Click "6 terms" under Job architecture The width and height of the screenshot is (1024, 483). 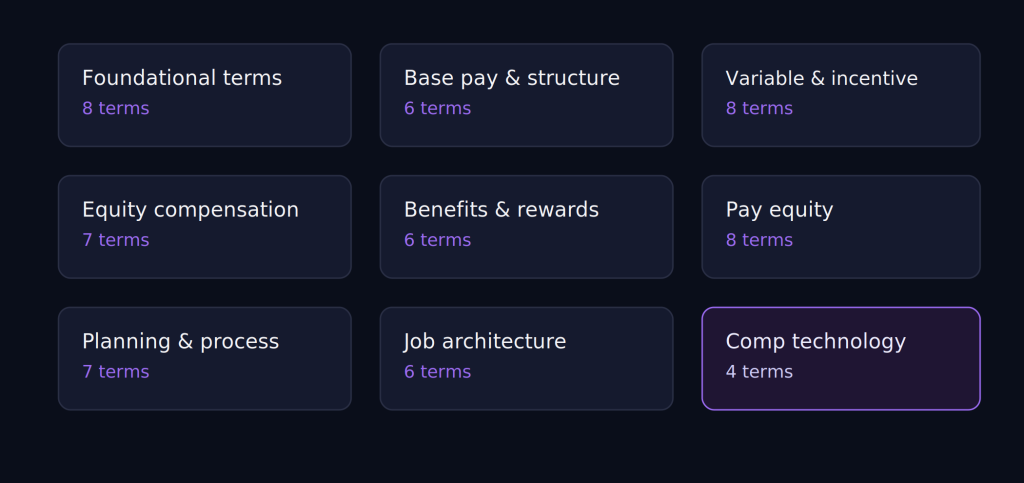pos(438,372)
